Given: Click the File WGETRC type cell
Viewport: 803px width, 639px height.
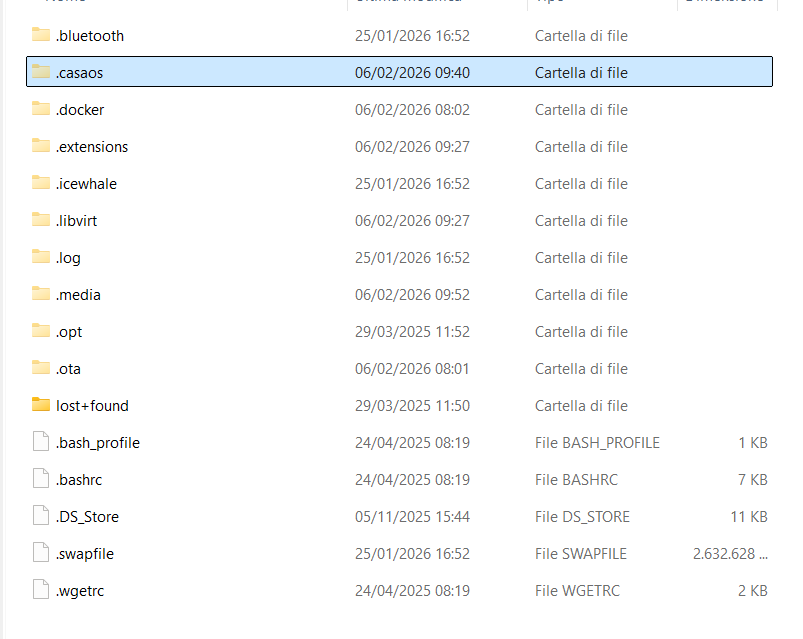Looking at the screenshot, I should coord(577,590).
